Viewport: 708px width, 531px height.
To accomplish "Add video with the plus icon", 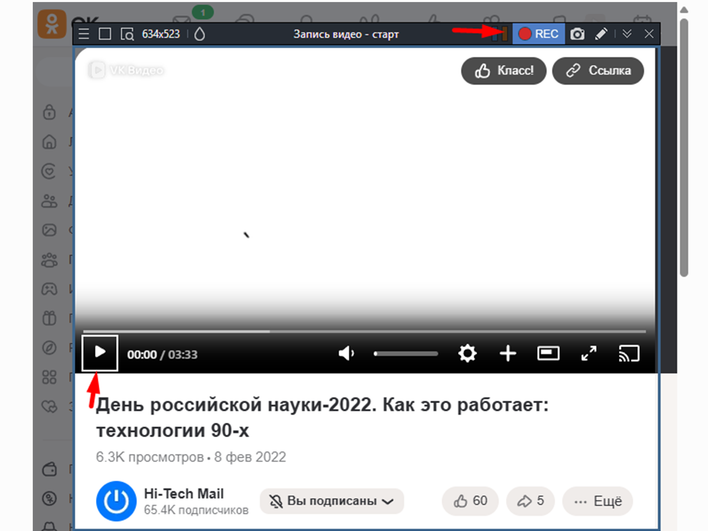I will point(508,353).
